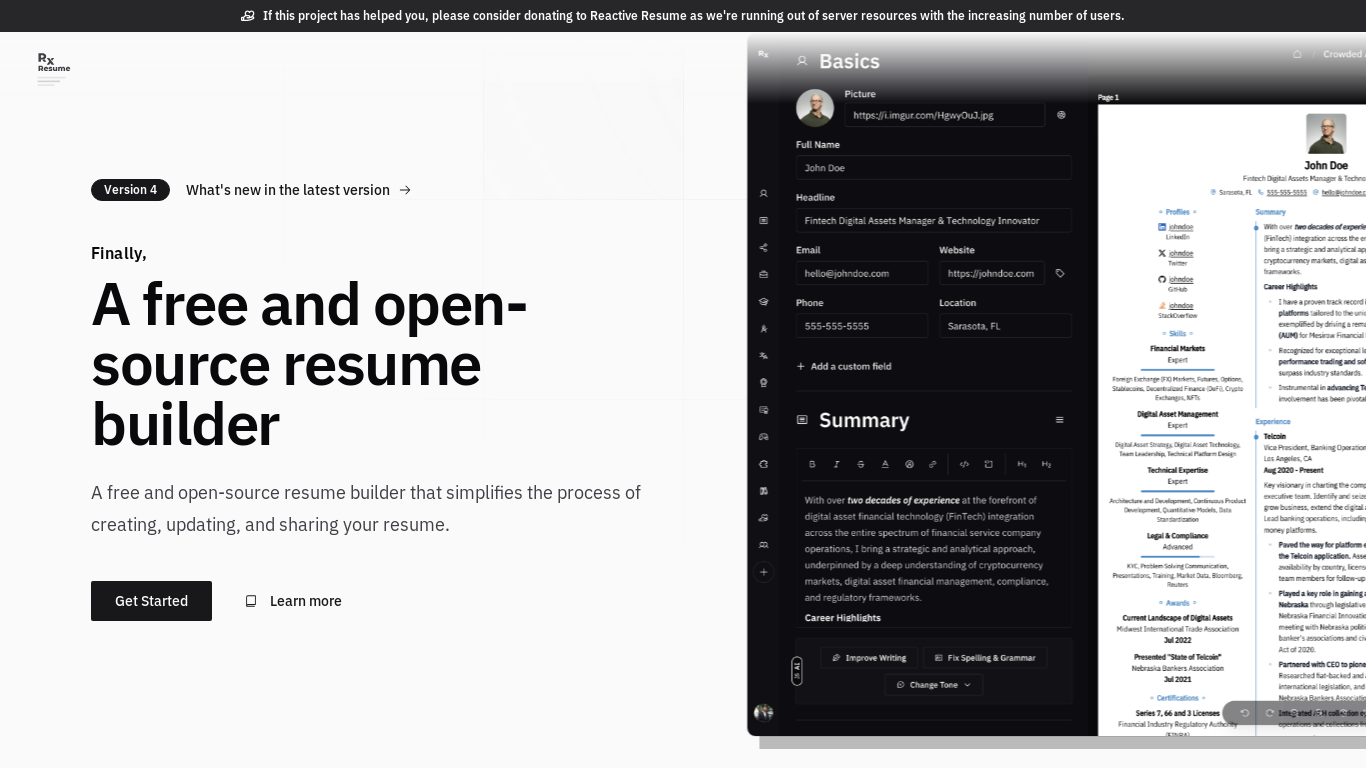1366x768 pixels.
Task: Click the profile picture thumbnail in Basics
Action: (815, 107)
